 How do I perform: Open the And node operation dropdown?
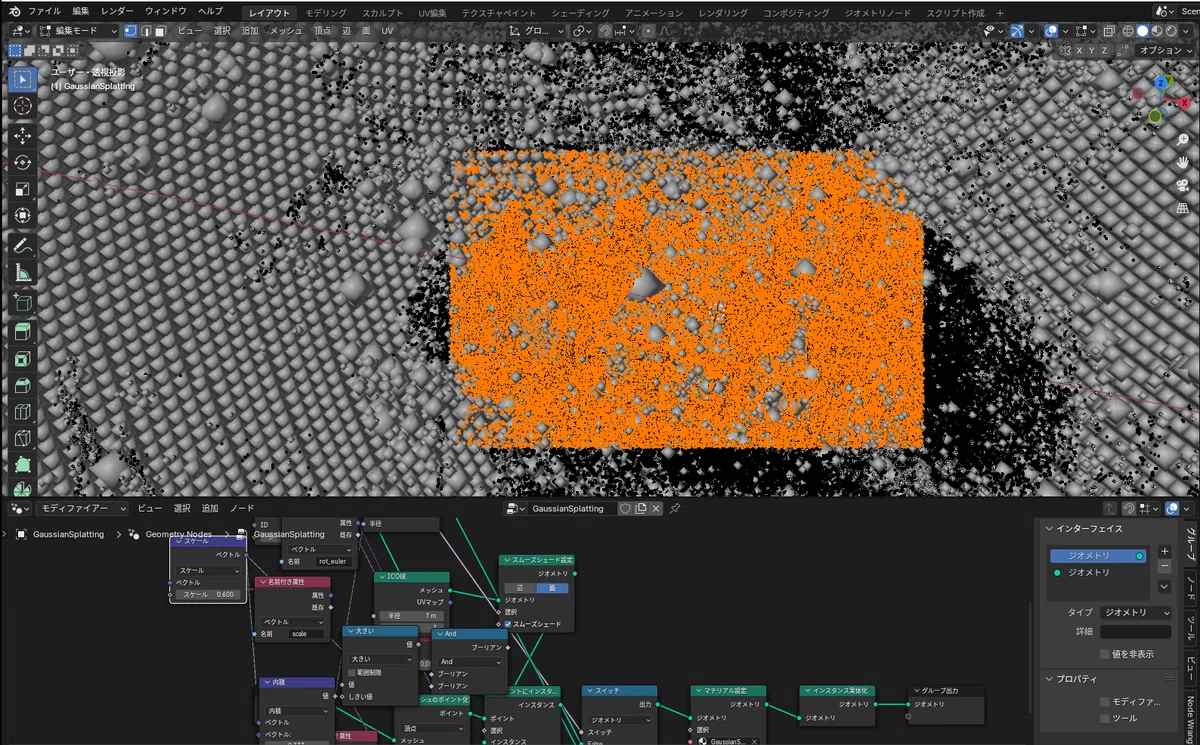point(470,661)
